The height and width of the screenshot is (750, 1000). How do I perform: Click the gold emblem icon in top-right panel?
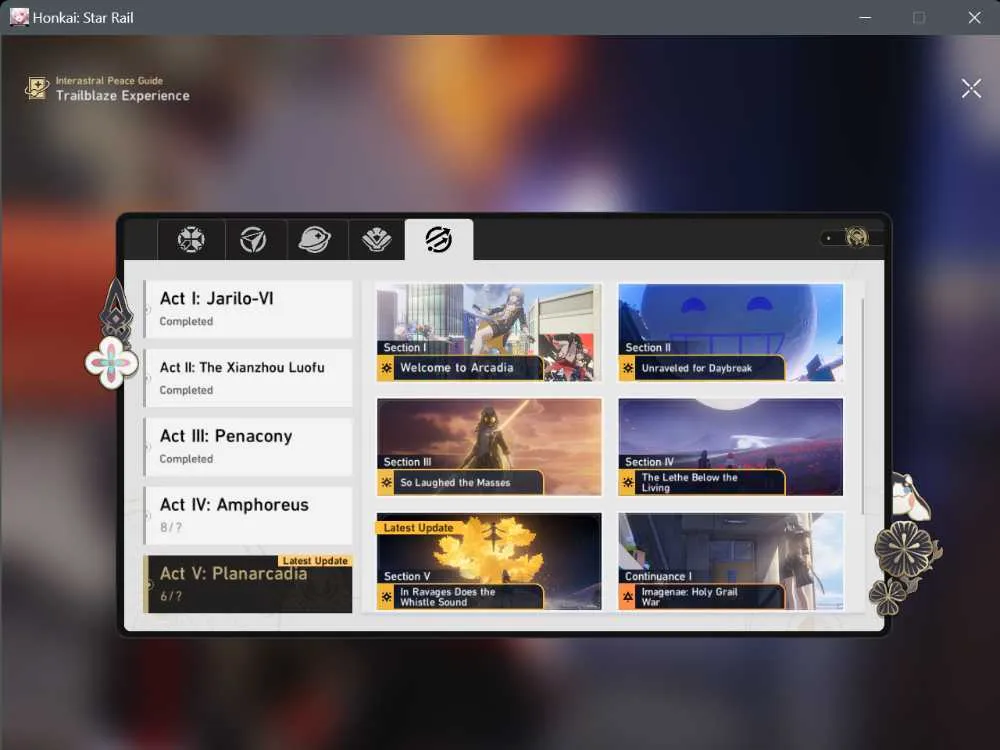coord(857,237)
